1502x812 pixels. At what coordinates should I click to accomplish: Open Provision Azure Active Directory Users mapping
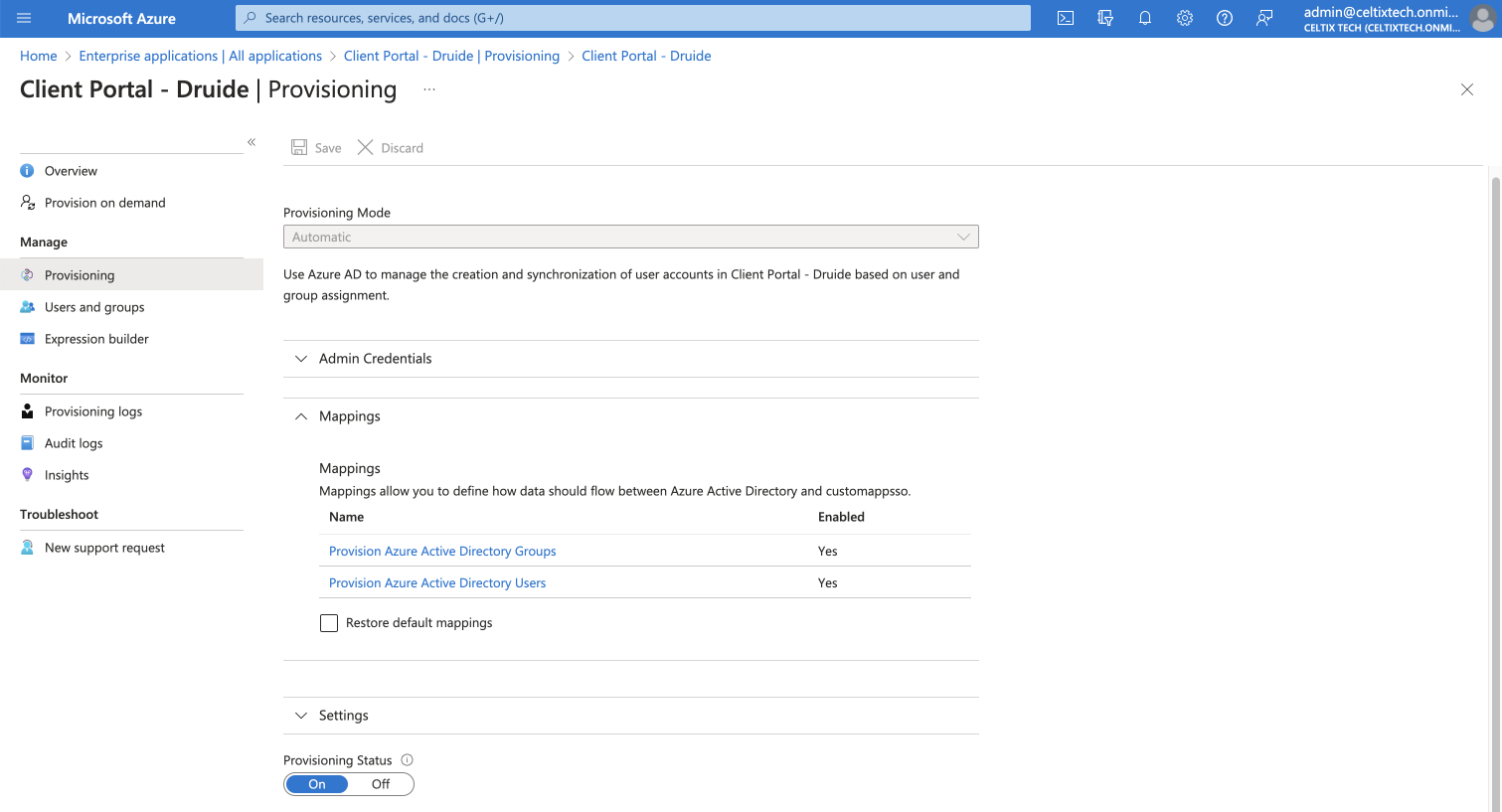[437, 582]
